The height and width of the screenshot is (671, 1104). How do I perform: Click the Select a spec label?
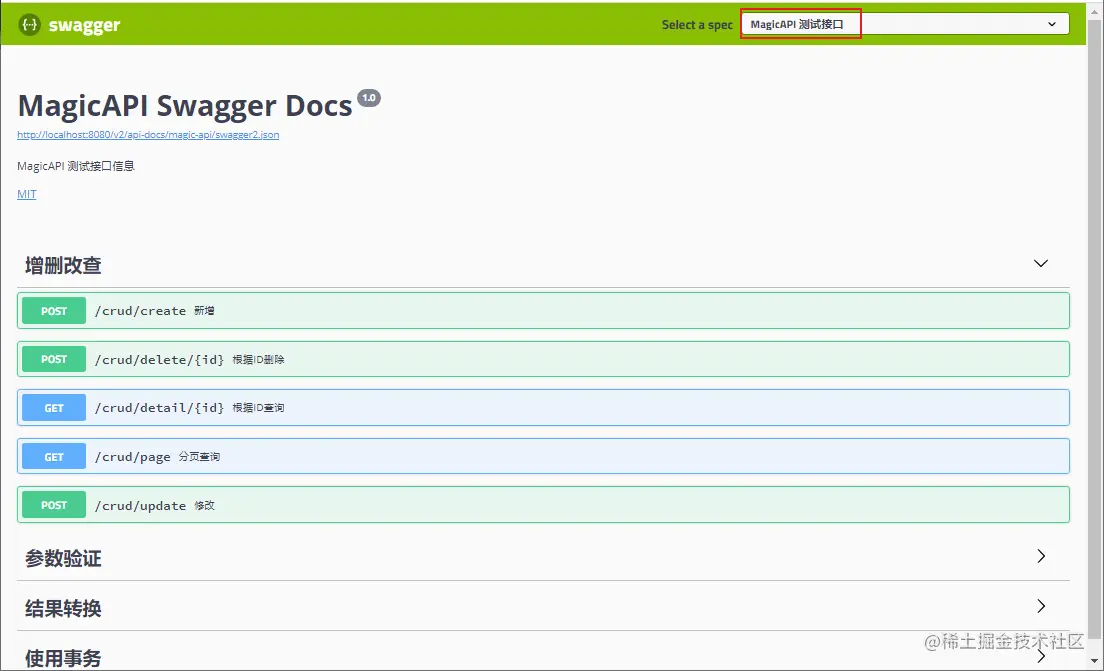697,25
